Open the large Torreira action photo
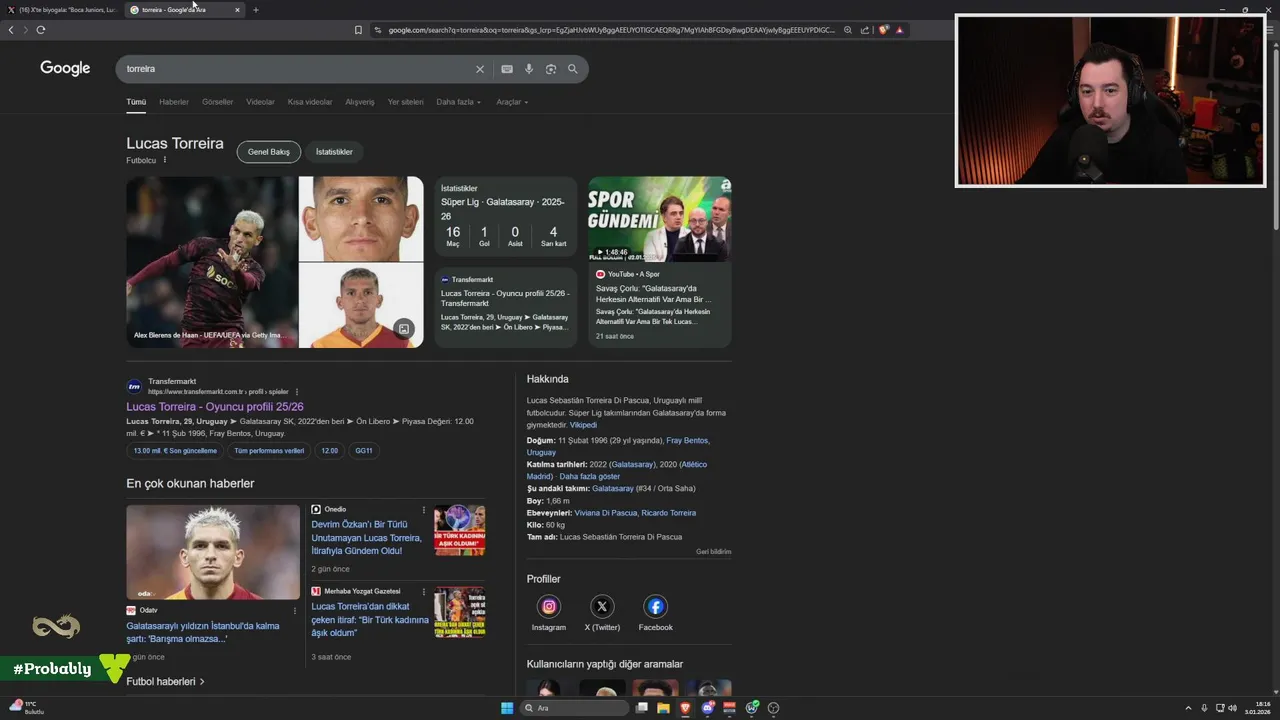The image size is (1280, 720). tap(212, 262)
